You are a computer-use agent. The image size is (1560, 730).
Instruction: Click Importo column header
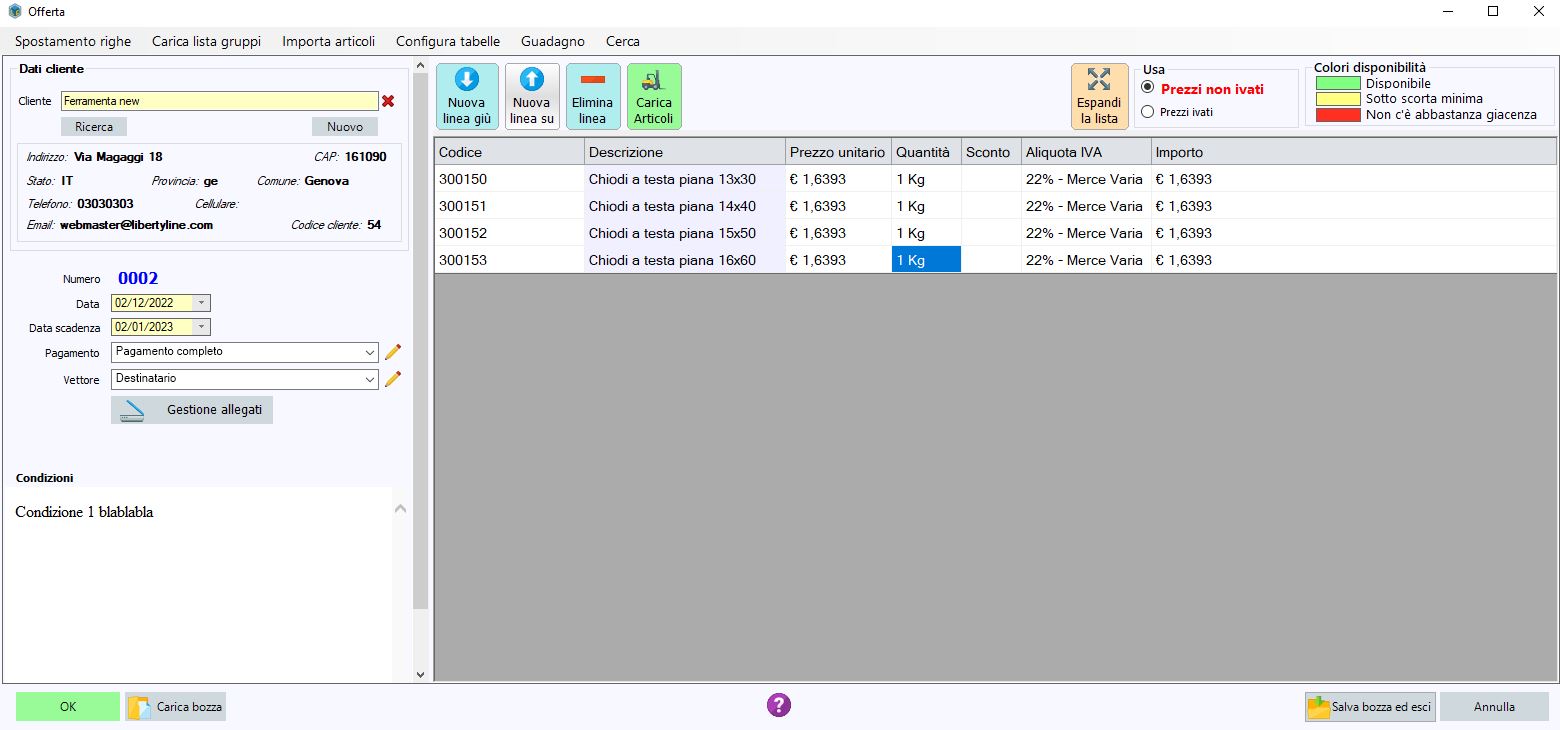(1354, 152)
